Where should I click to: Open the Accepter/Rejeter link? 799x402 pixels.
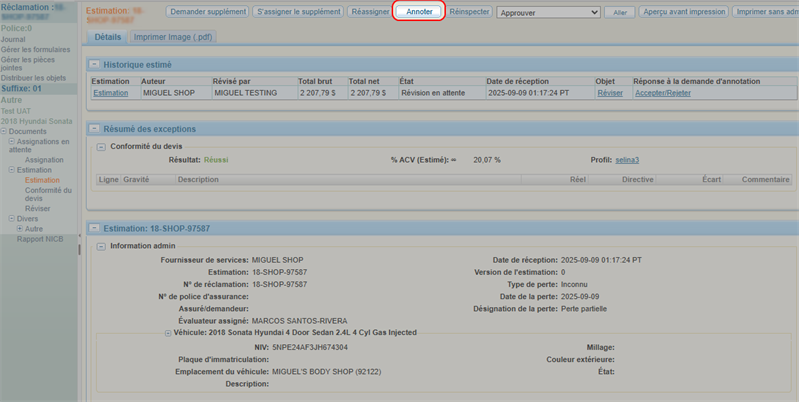pos(663,93)
